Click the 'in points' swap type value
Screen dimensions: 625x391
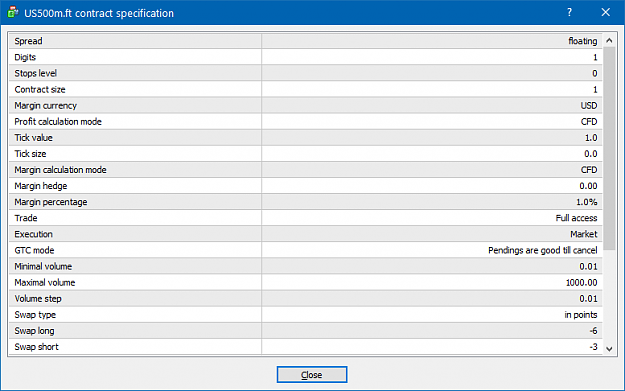[581, 314]
